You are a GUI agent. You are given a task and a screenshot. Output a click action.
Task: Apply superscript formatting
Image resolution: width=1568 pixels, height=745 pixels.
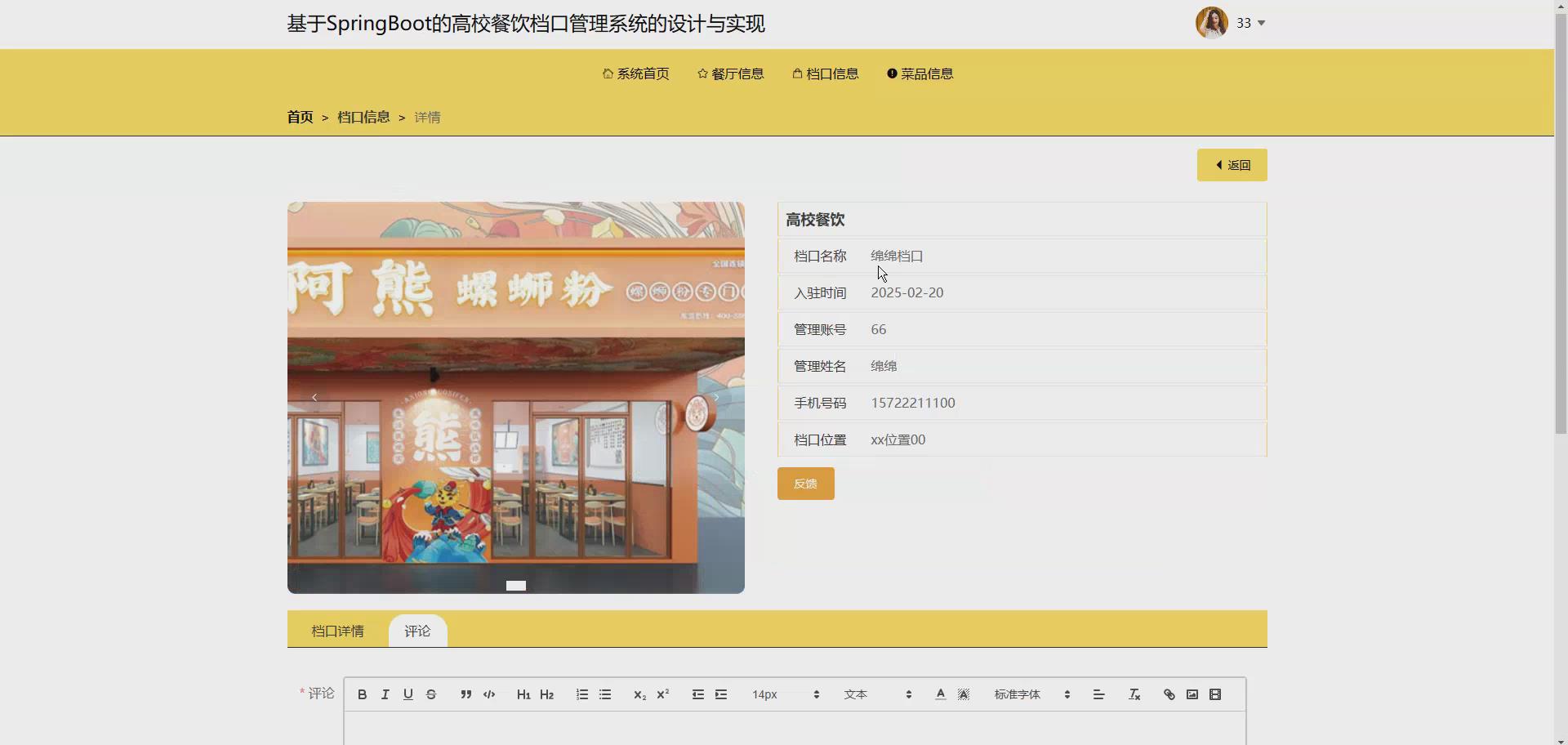tap(662, 694)
